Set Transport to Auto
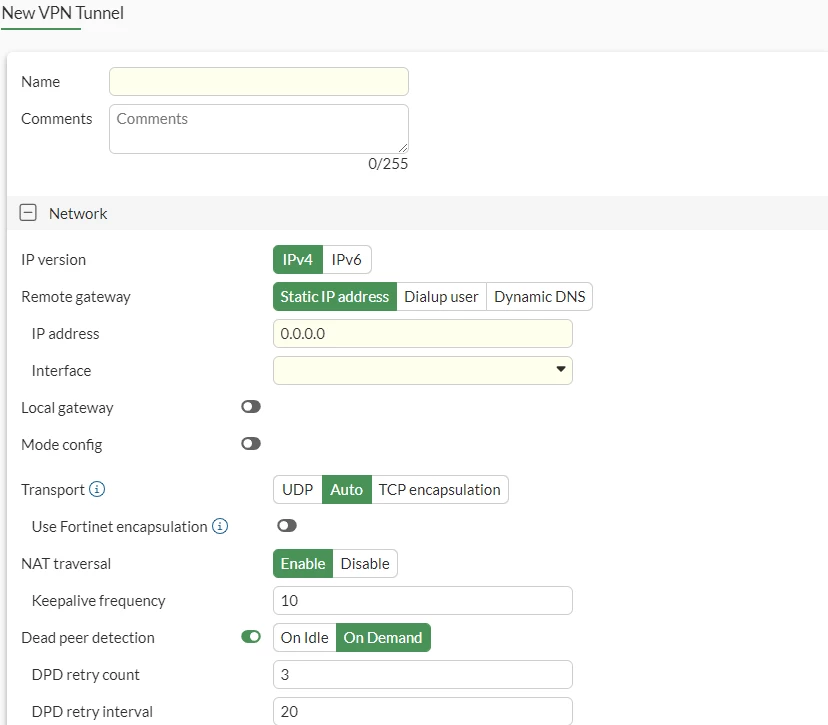828x725 pixels. pyautogui.click(x=346, y=489)
